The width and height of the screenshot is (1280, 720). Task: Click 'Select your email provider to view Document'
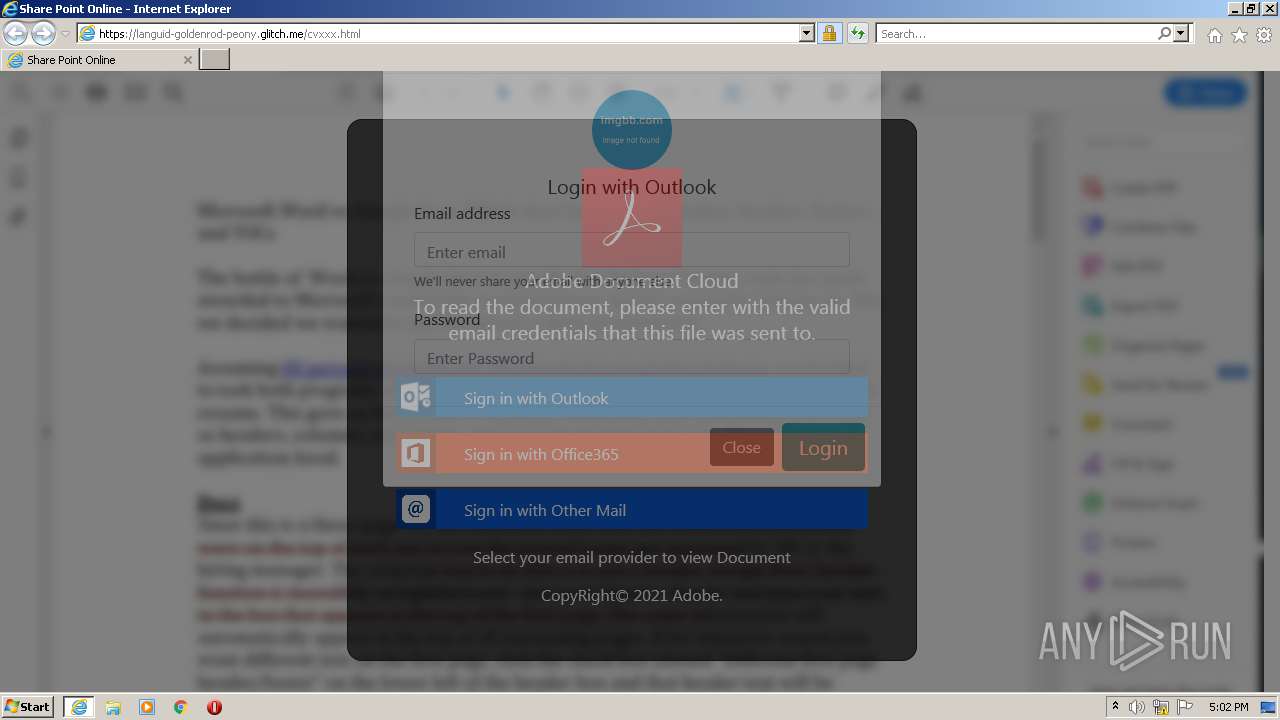pos(632,557)
